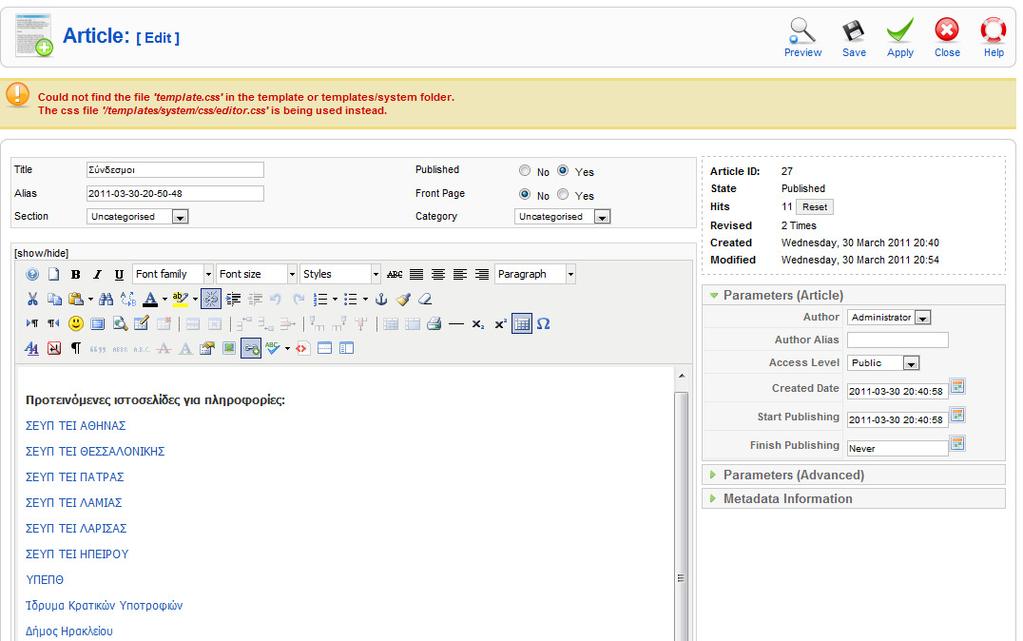Viewport: 1023px width, 641px height.
Task: Apply superscript formatting
Action: [x=500, y=324]
